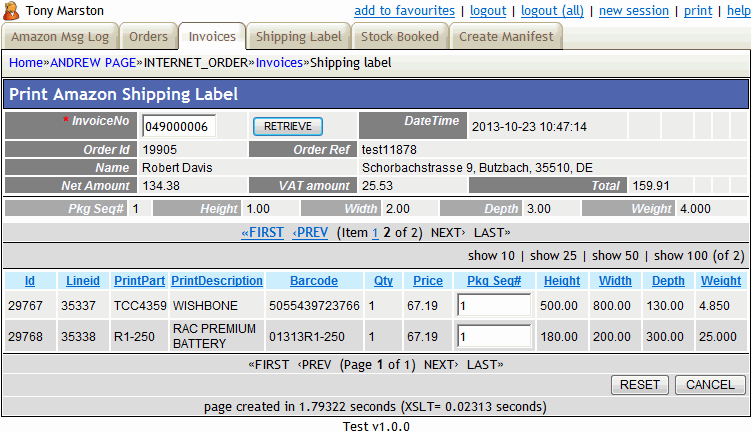Click the RESET button

click(x=639, y=385)
